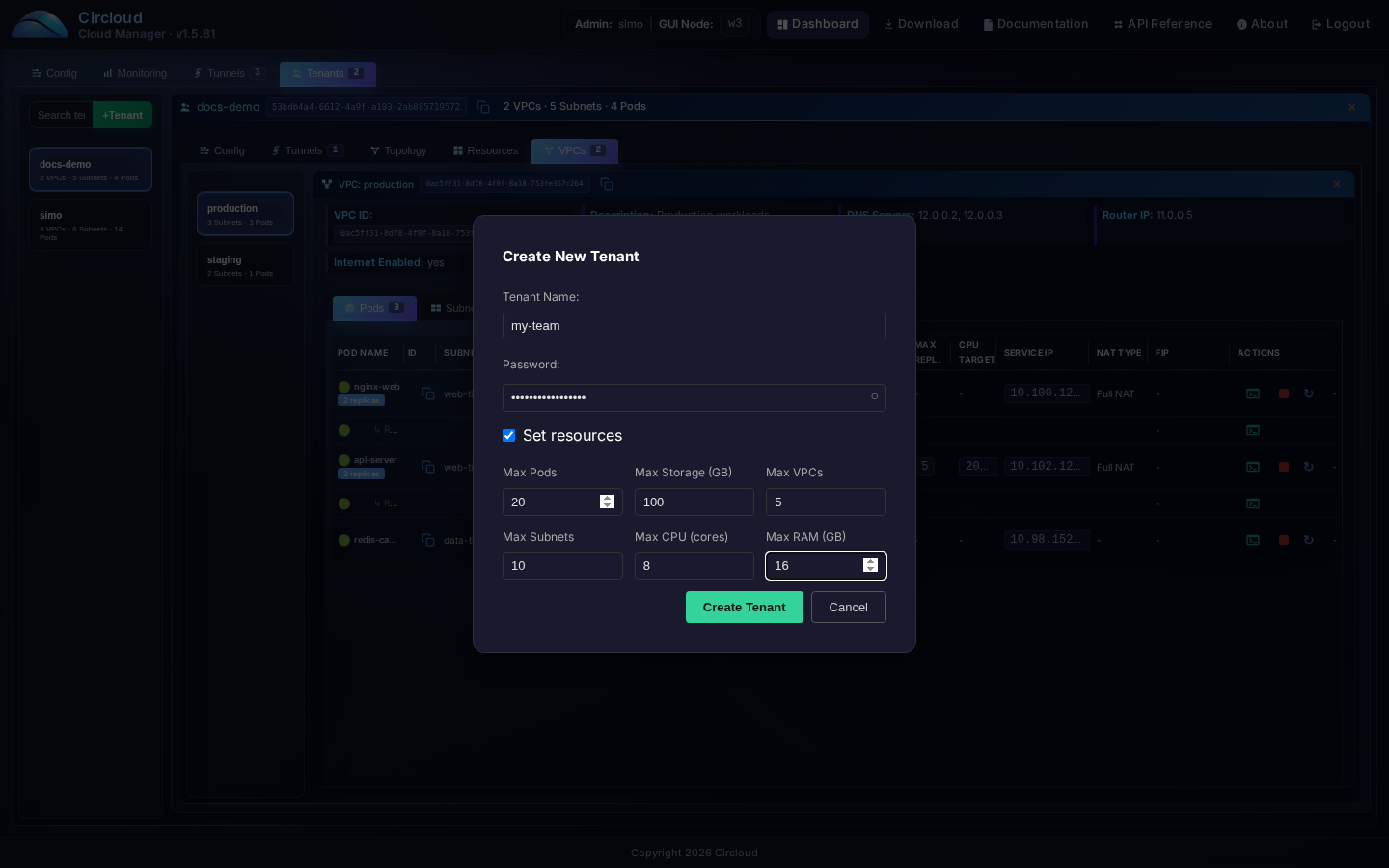Uncheck the Set resources checkbox
This screenshot has width=1389, height=868.
[508, 435]
